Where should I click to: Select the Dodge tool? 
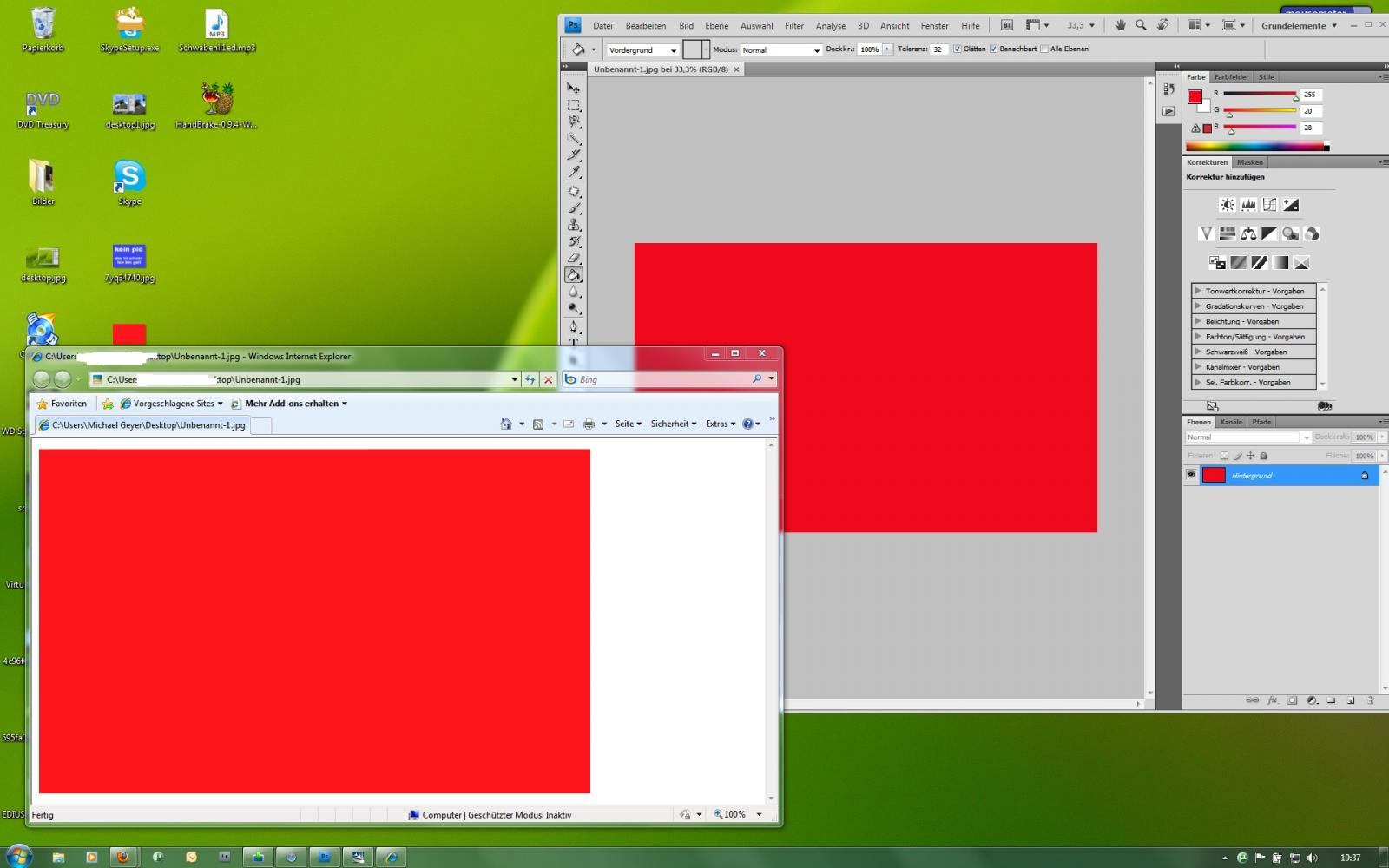pyautogui.click(x=574, y=308)
